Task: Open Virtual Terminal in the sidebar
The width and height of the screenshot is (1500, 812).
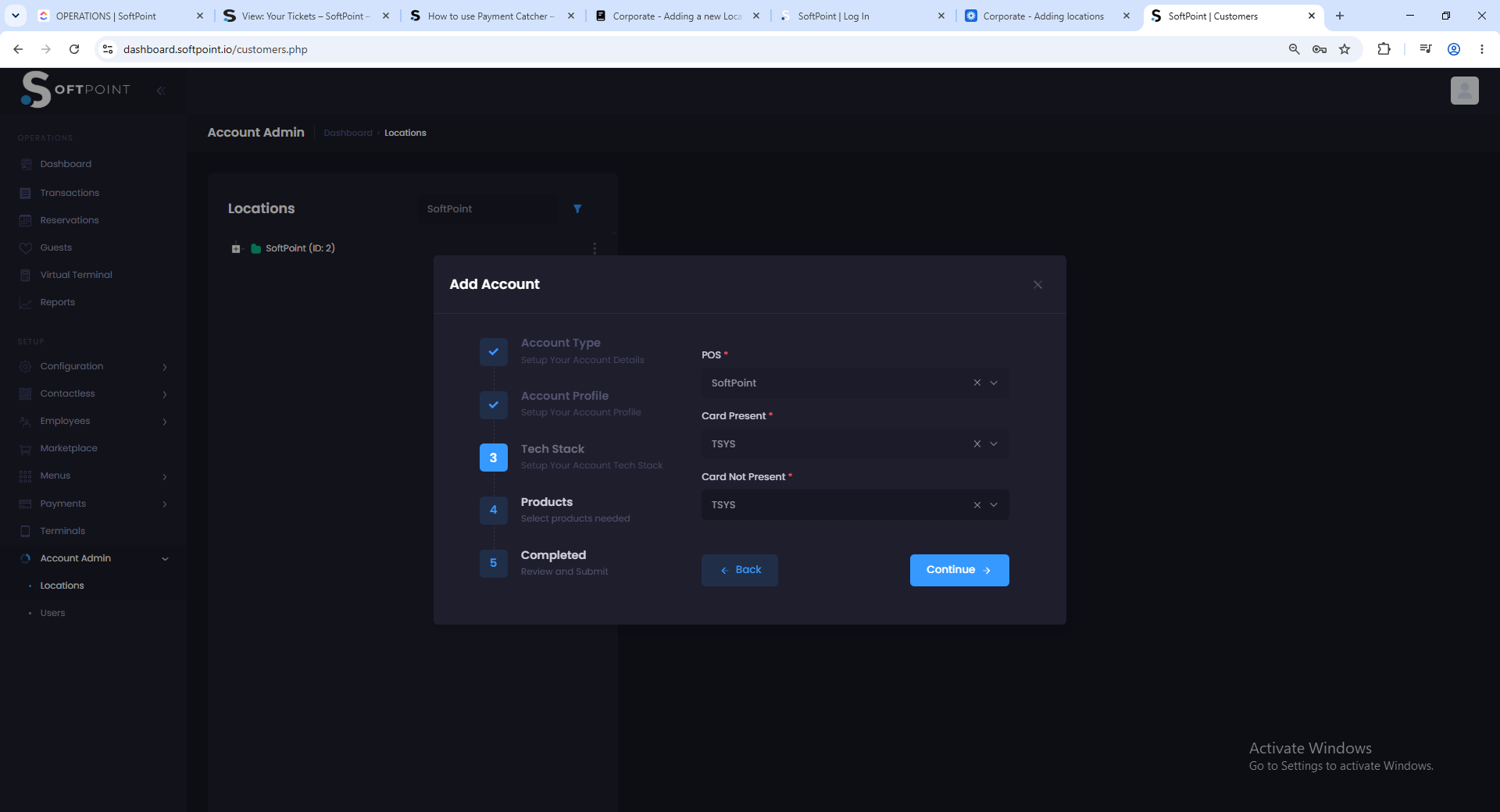Action: point(76,275)
